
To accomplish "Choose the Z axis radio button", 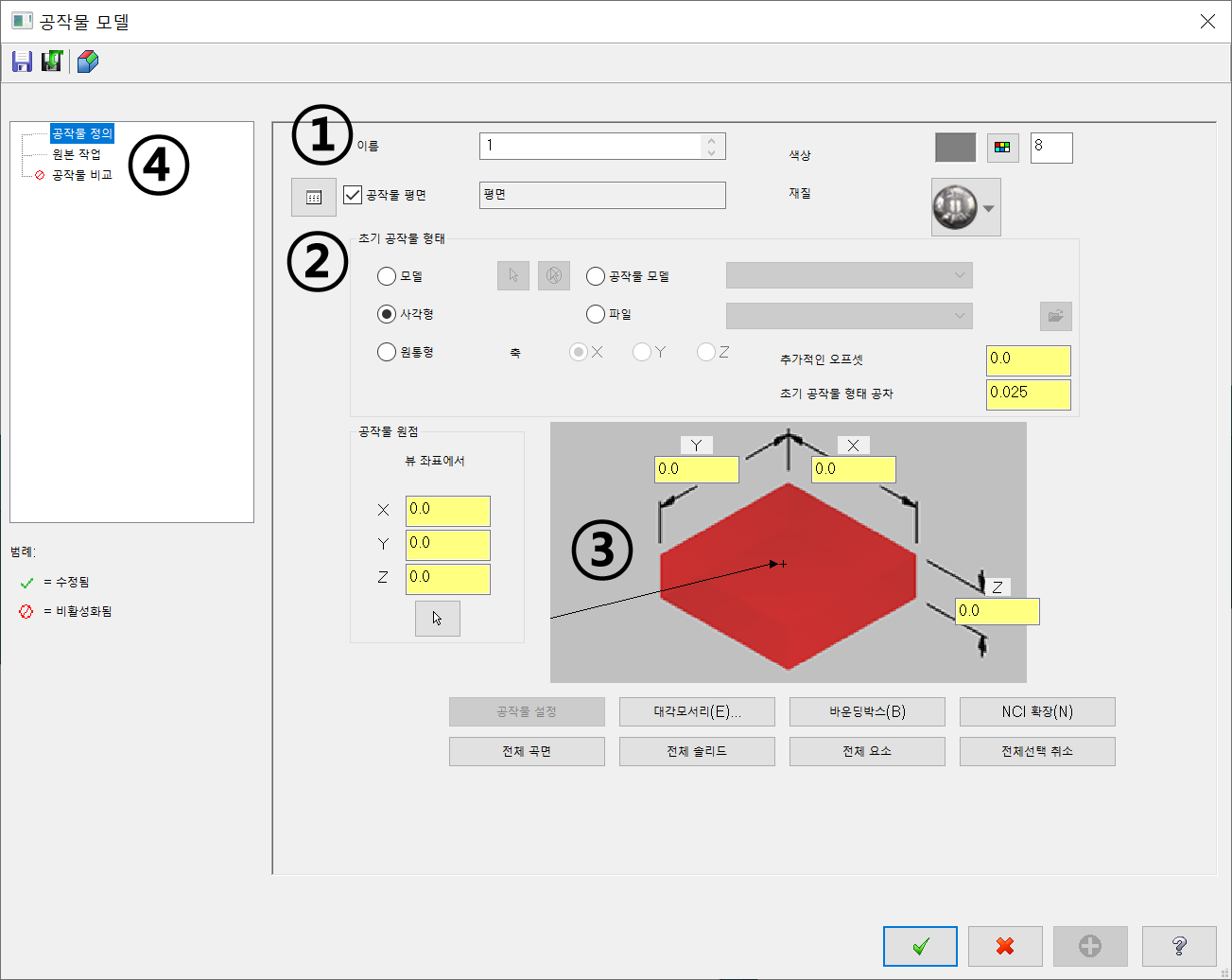I will [706, 352].
